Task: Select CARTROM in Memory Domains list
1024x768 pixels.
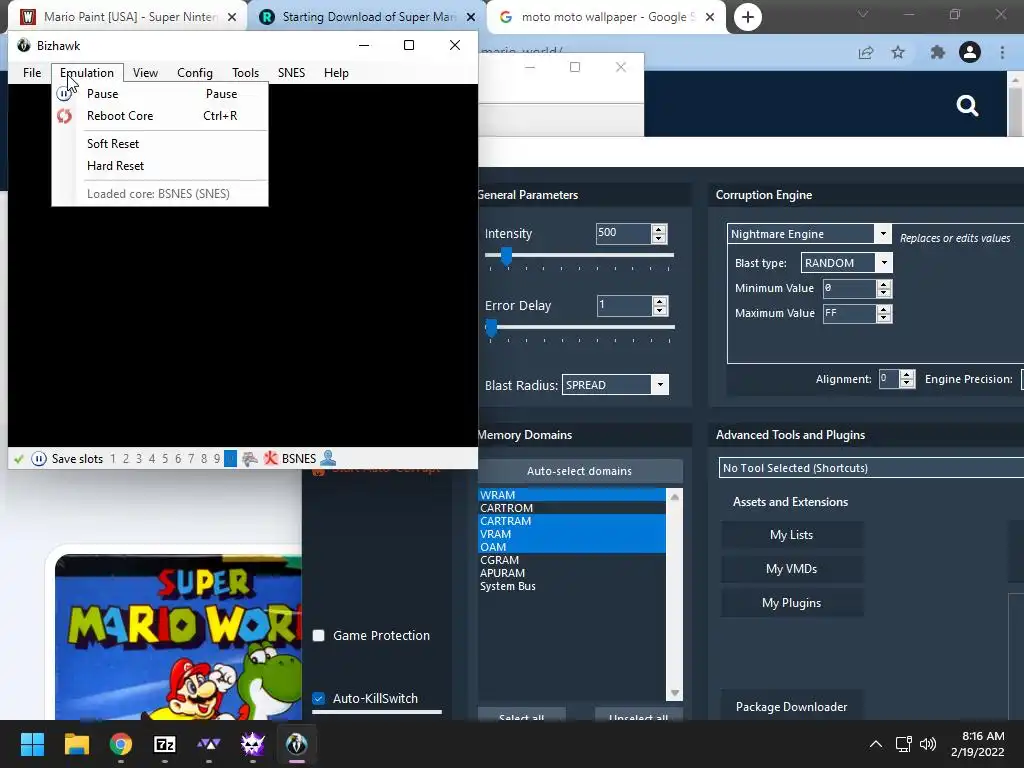Action: (571, 508)
